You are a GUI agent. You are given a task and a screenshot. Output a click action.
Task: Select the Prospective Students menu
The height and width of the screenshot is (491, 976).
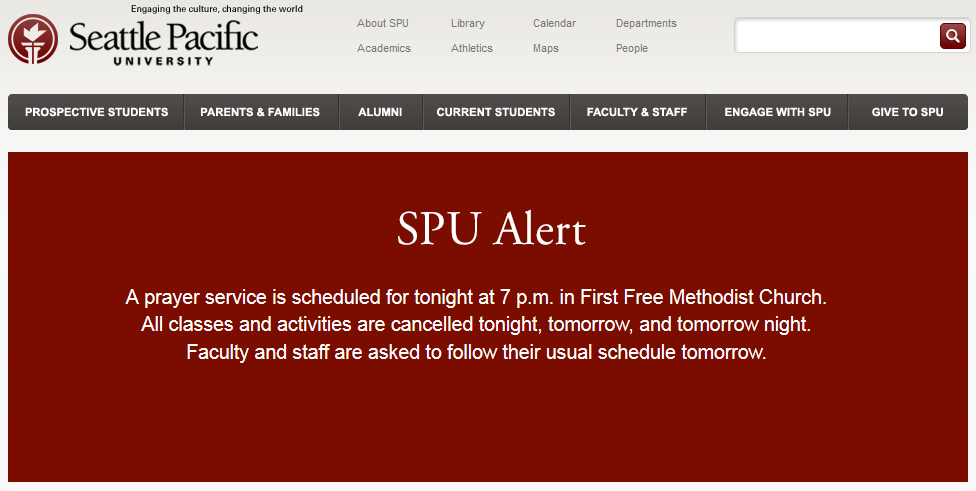(96, 112)
